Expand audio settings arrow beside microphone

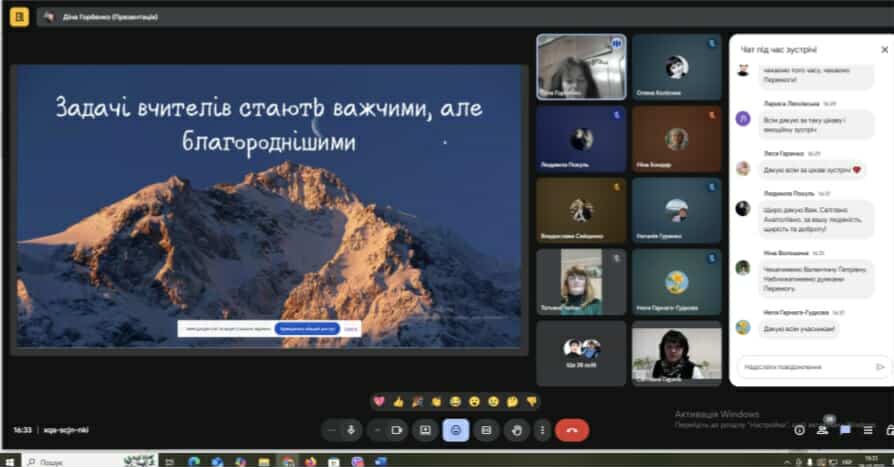click(x=331, y=430)
